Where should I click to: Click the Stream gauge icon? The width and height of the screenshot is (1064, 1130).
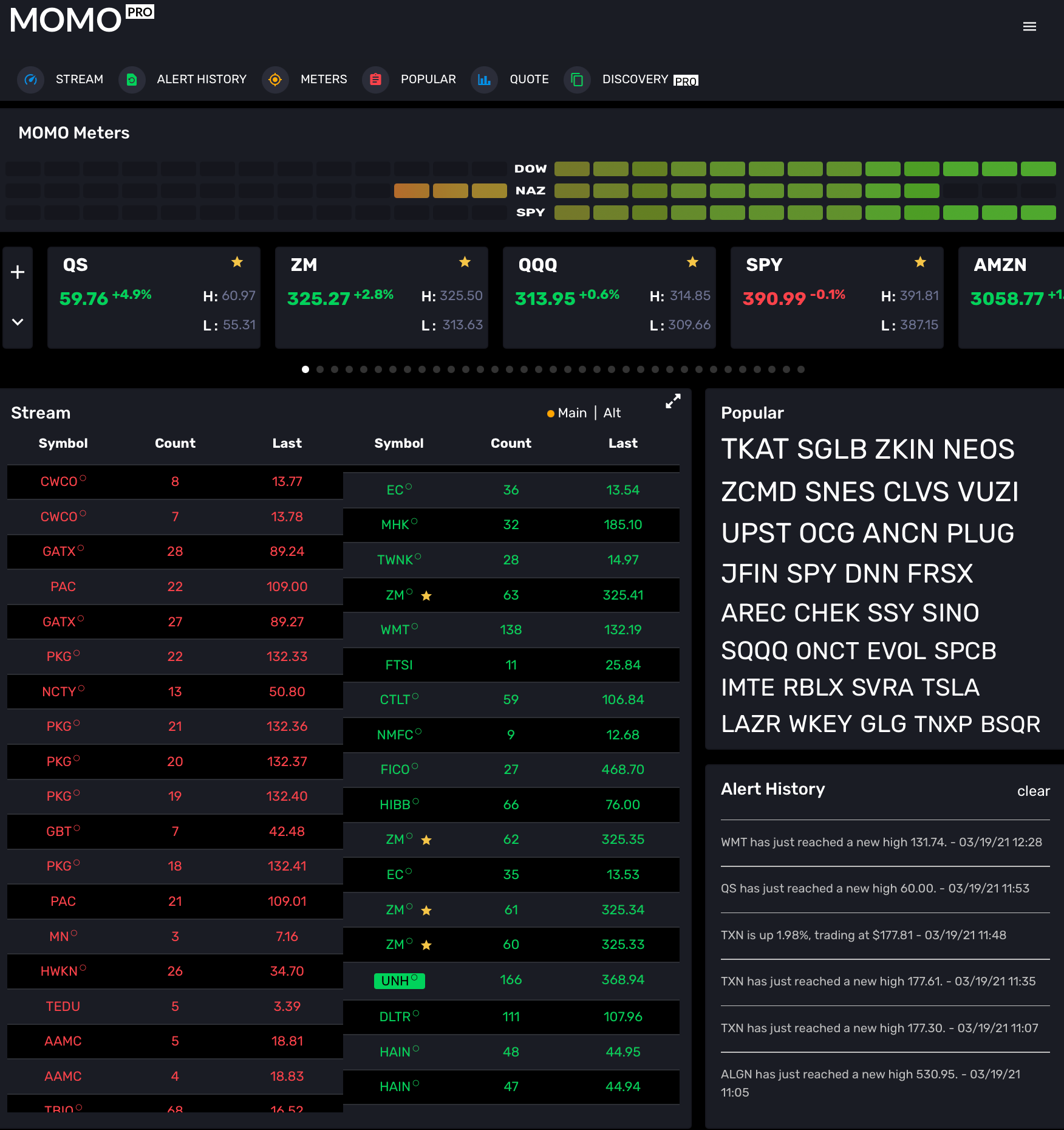click(x=31, y=80)
